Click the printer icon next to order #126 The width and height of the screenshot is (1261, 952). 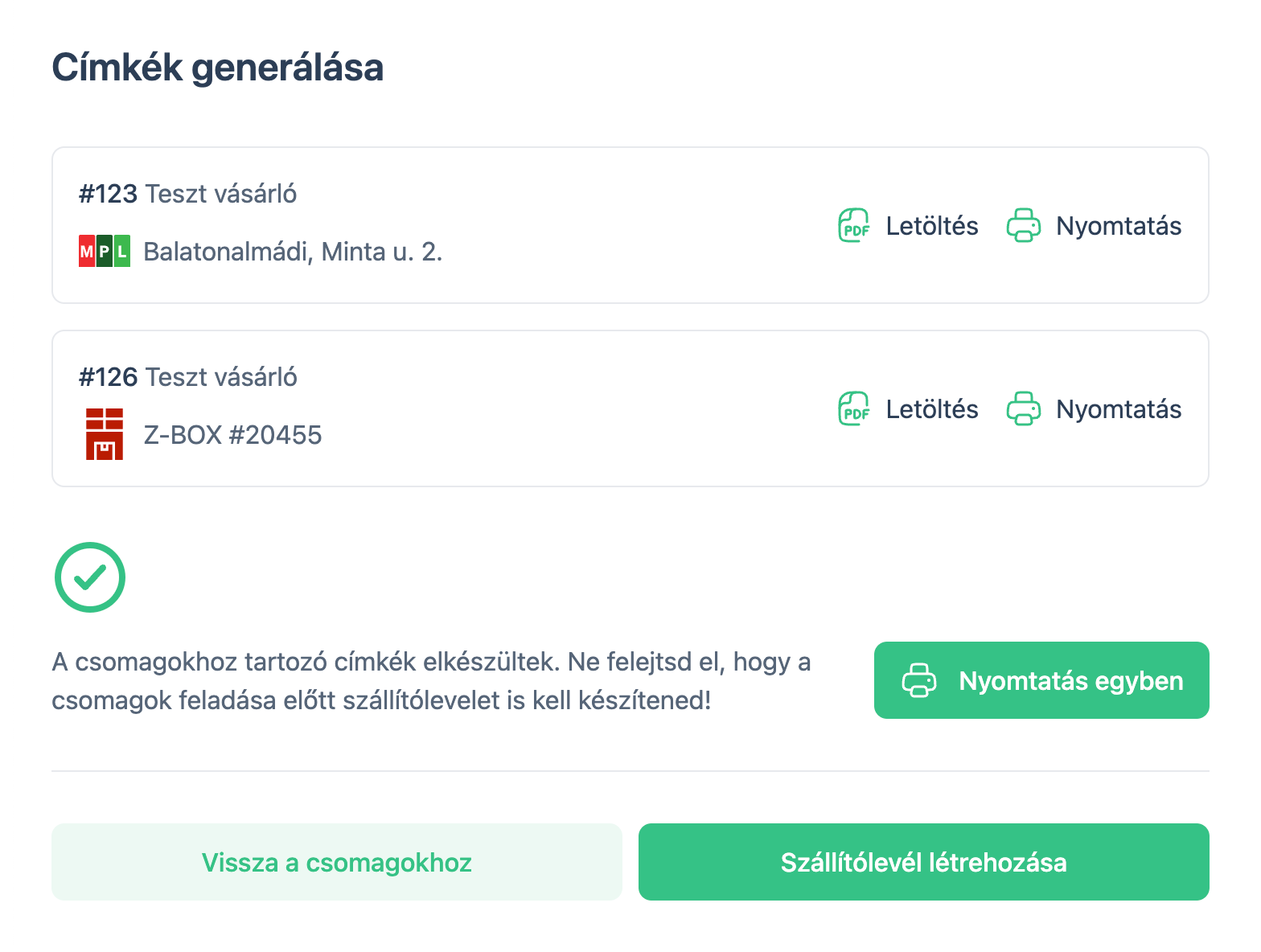click(x=1023, y=408)
